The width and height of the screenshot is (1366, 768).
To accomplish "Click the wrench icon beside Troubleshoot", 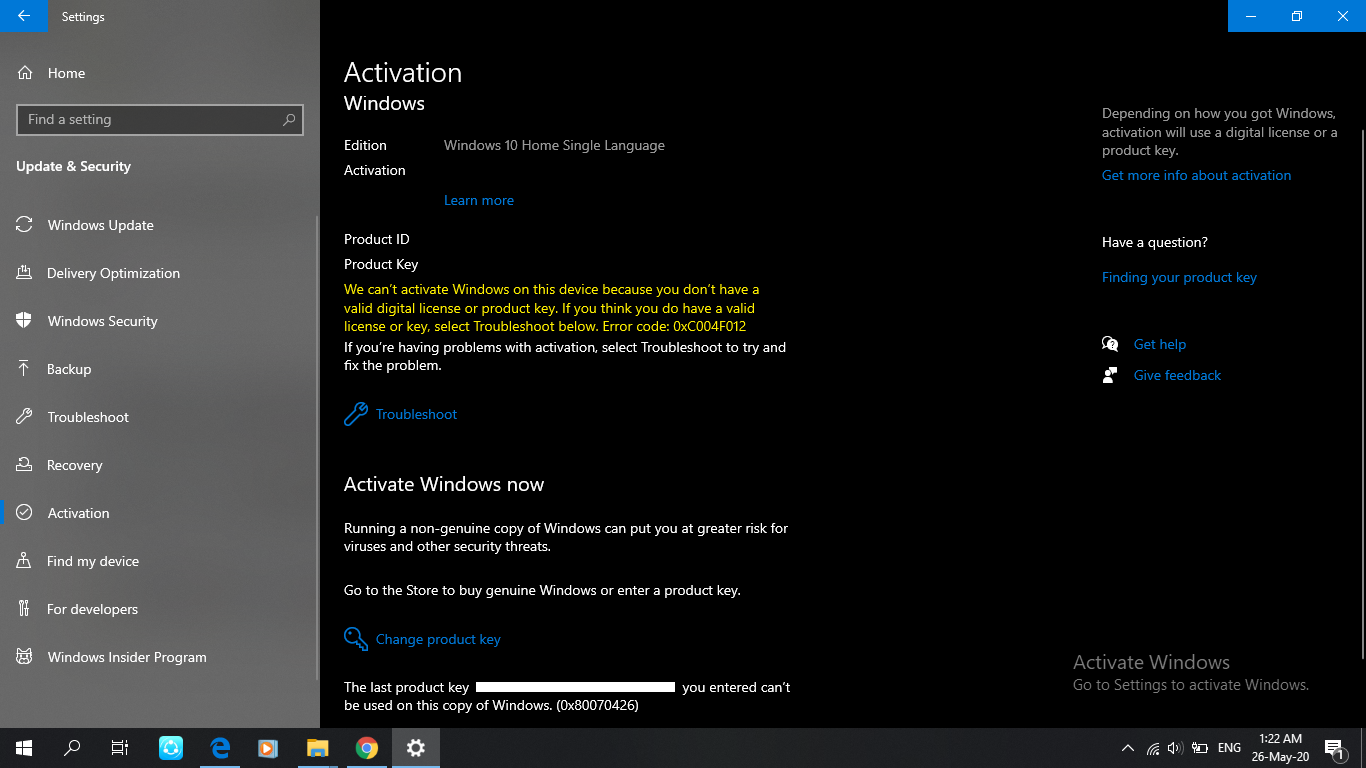I will tap(356, 414).
